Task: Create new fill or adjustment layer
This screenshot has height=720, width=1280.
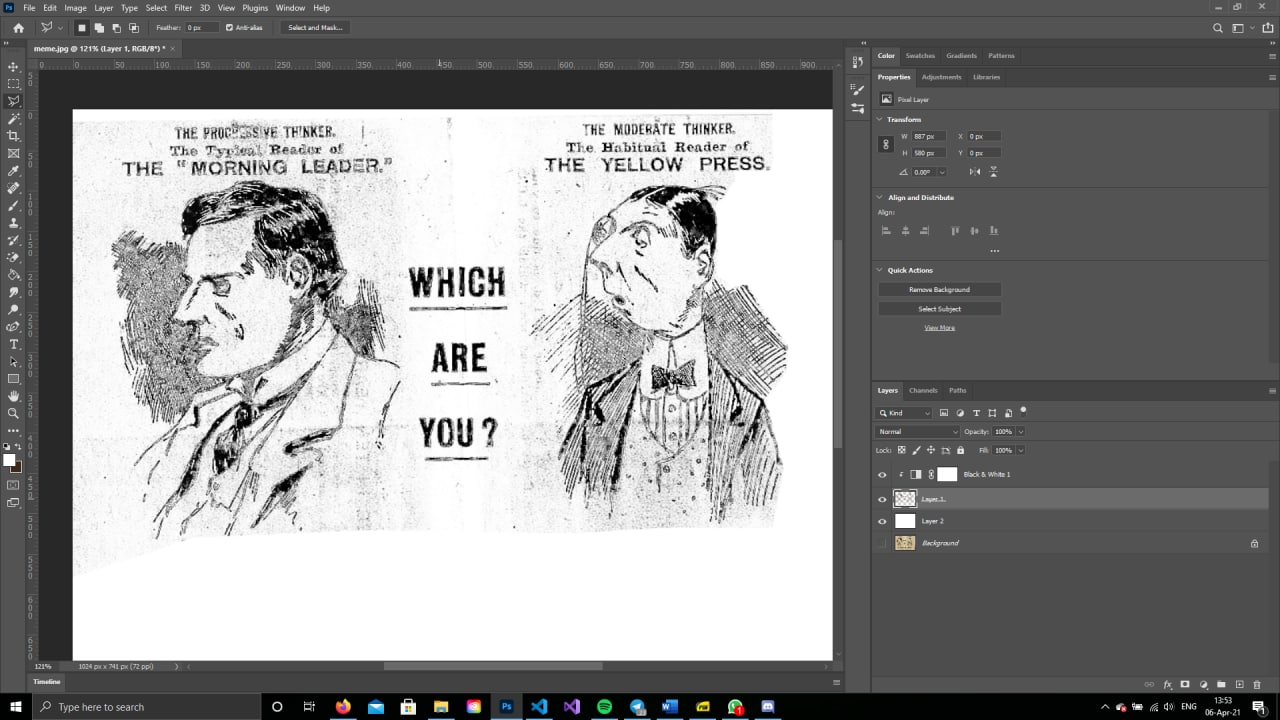Action: [x=1204, y=684]
